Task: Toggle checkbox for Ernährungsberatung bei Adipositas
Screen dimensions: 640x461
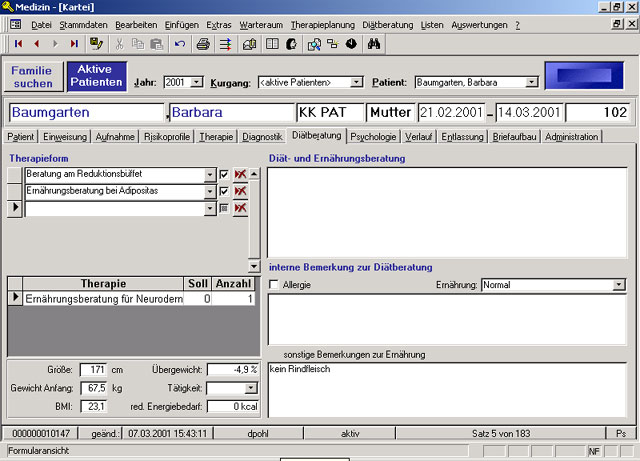Action: tap(224, 191)
